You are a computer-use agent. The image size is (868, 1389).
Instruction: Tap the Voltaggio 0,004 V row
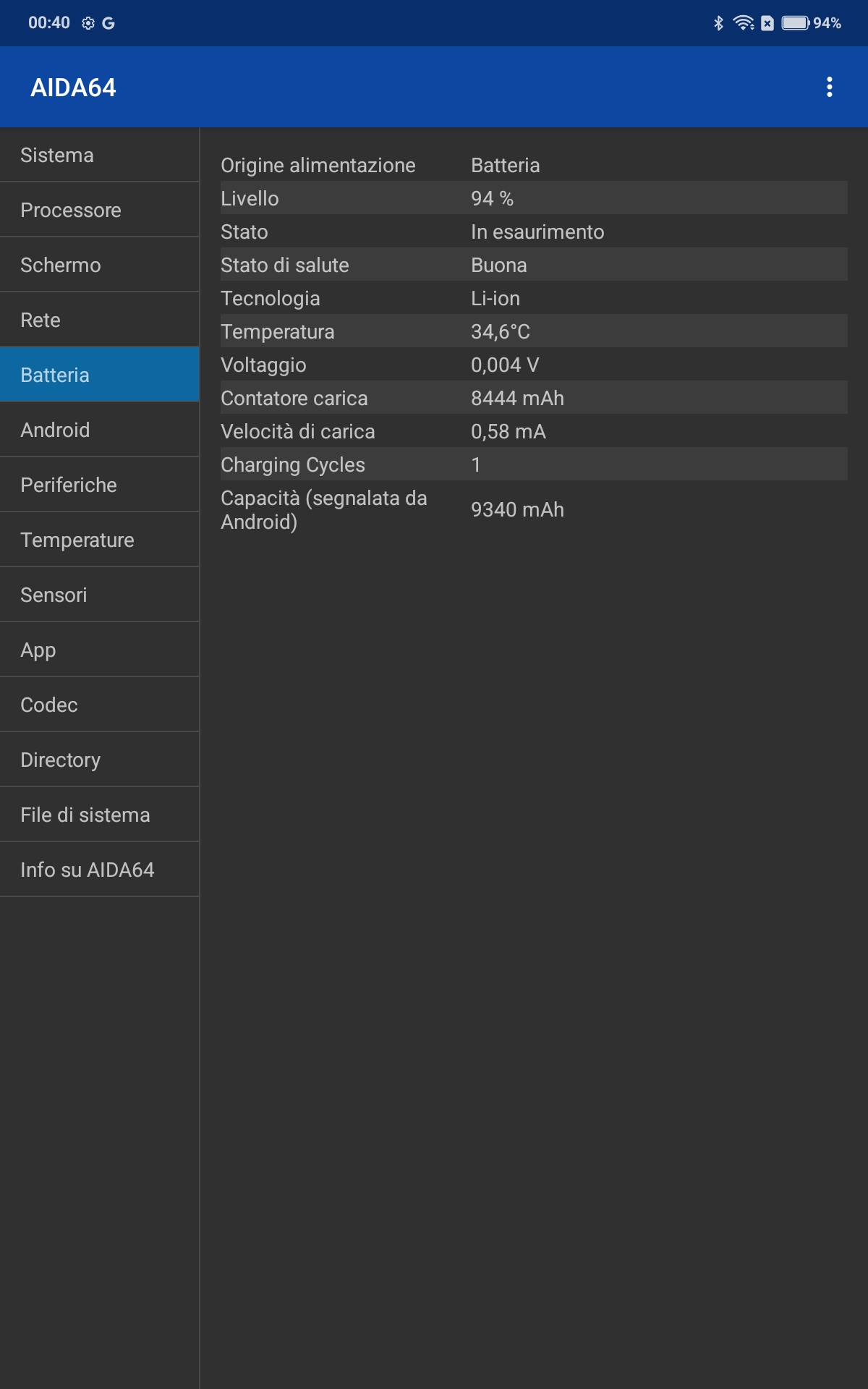(534, 365)
